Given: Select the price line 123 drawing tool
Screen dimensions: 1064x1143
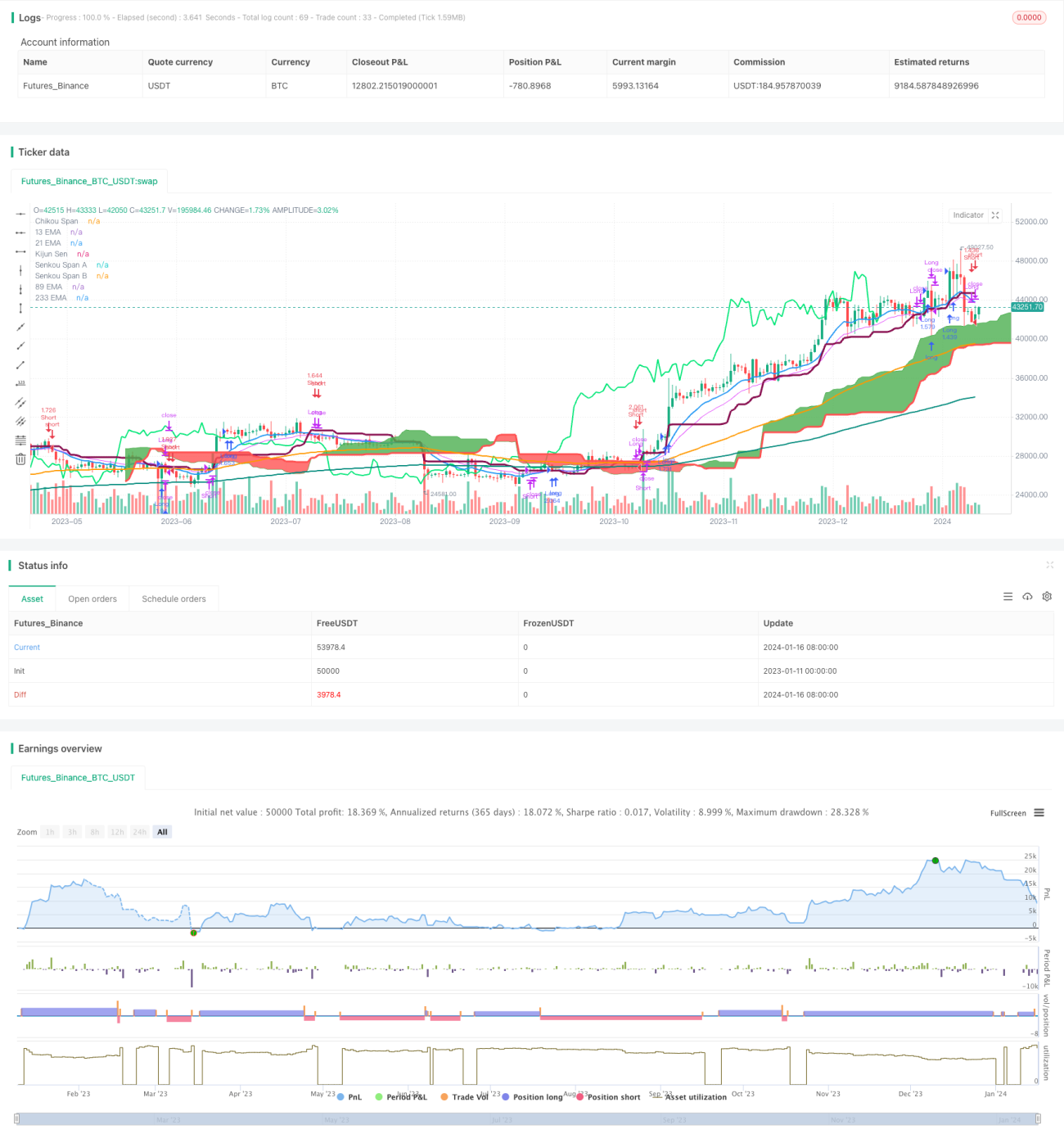Looking at the screenshot, I should [x=20, y=383].
